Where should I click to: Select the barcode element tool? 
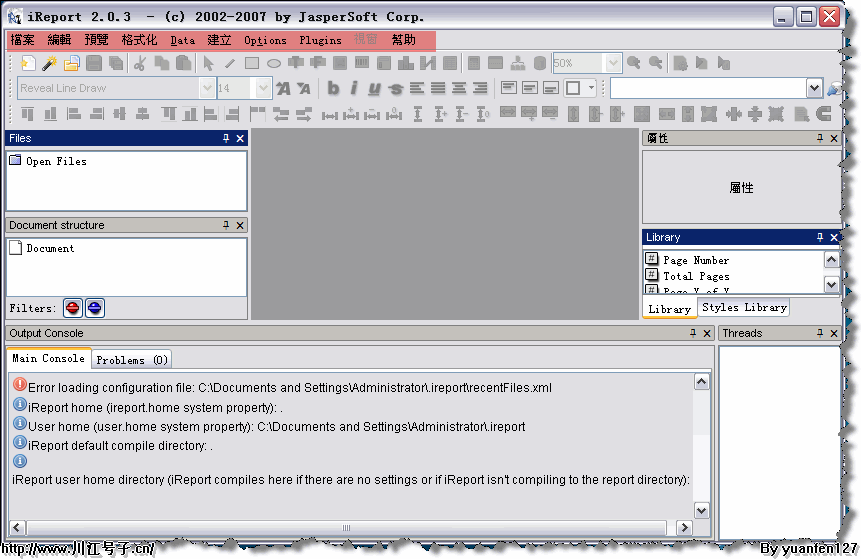[x=362, y=63]
